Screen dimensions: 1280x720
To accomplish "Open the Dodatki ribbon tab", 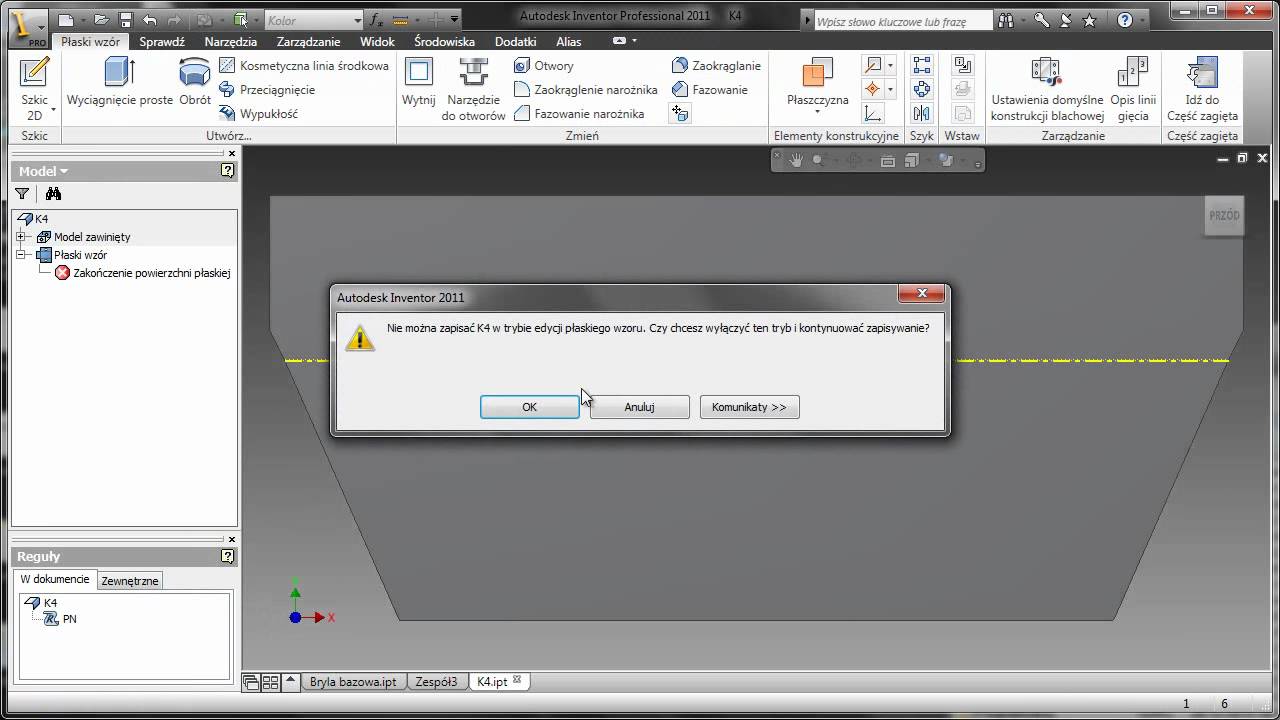I will click(516, 42).
